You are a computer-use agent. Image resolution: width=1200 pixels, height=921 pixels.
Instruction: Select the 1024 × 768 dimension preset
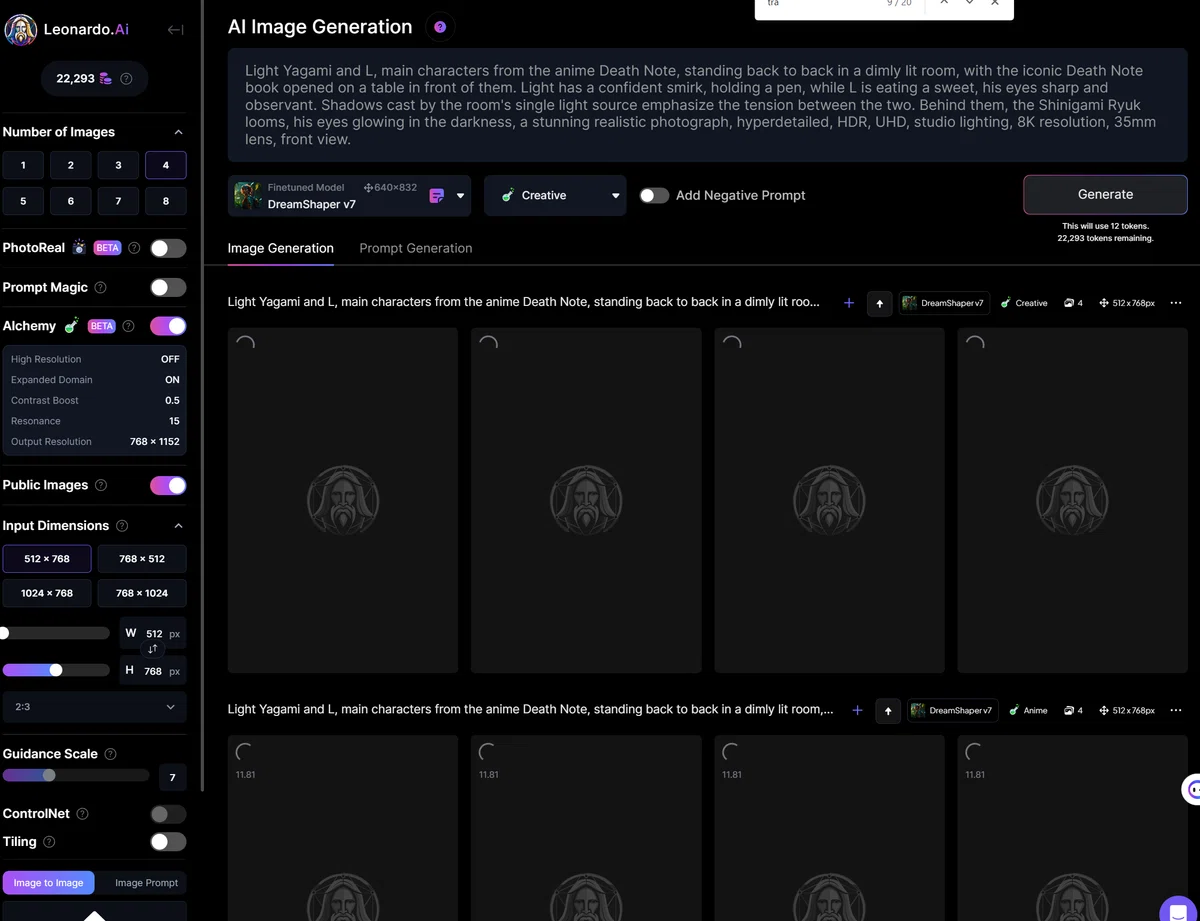(x=47, y=593)
